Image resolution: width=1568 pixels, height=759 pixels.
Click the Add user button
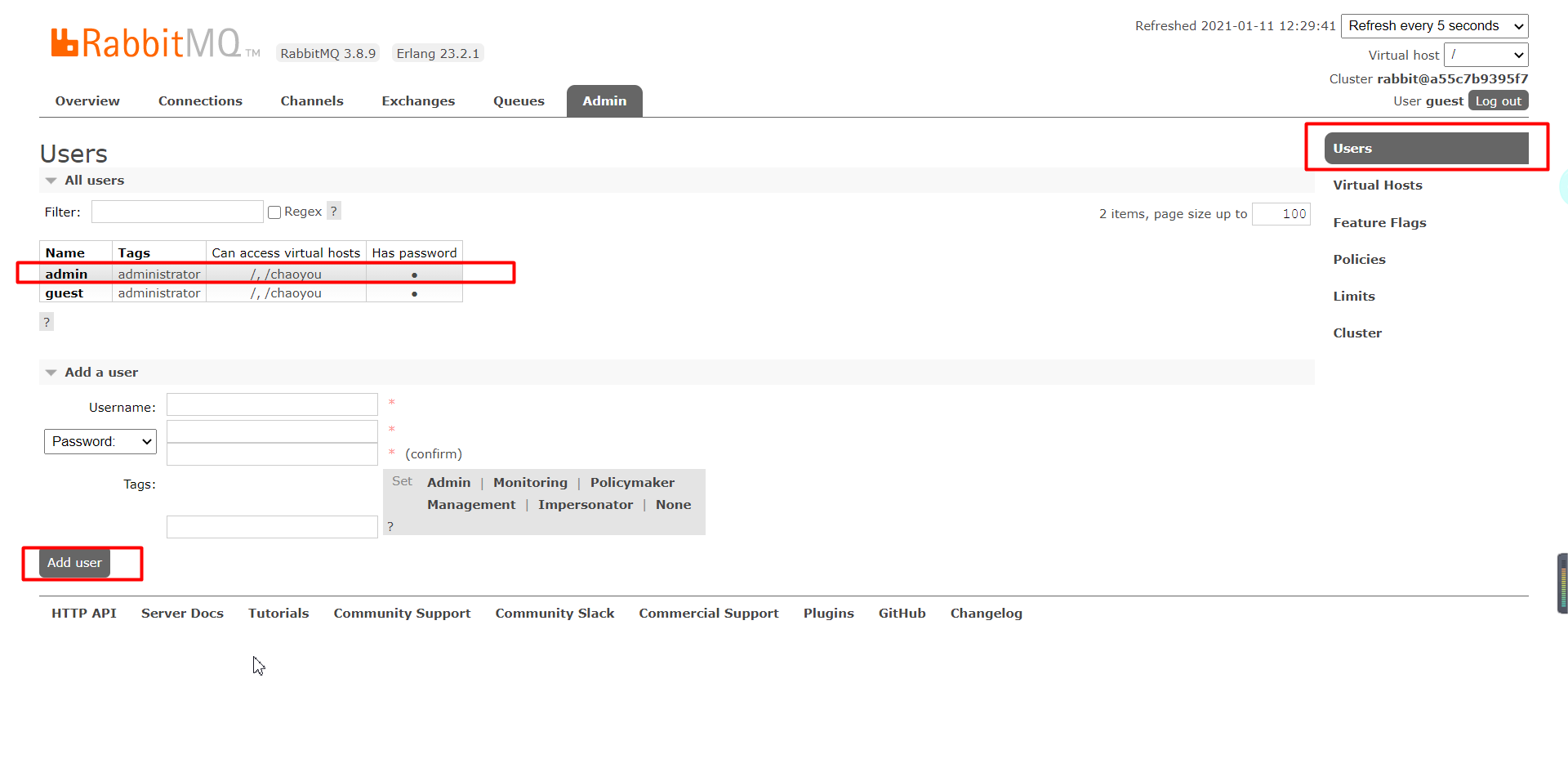[x=74, y=563]
